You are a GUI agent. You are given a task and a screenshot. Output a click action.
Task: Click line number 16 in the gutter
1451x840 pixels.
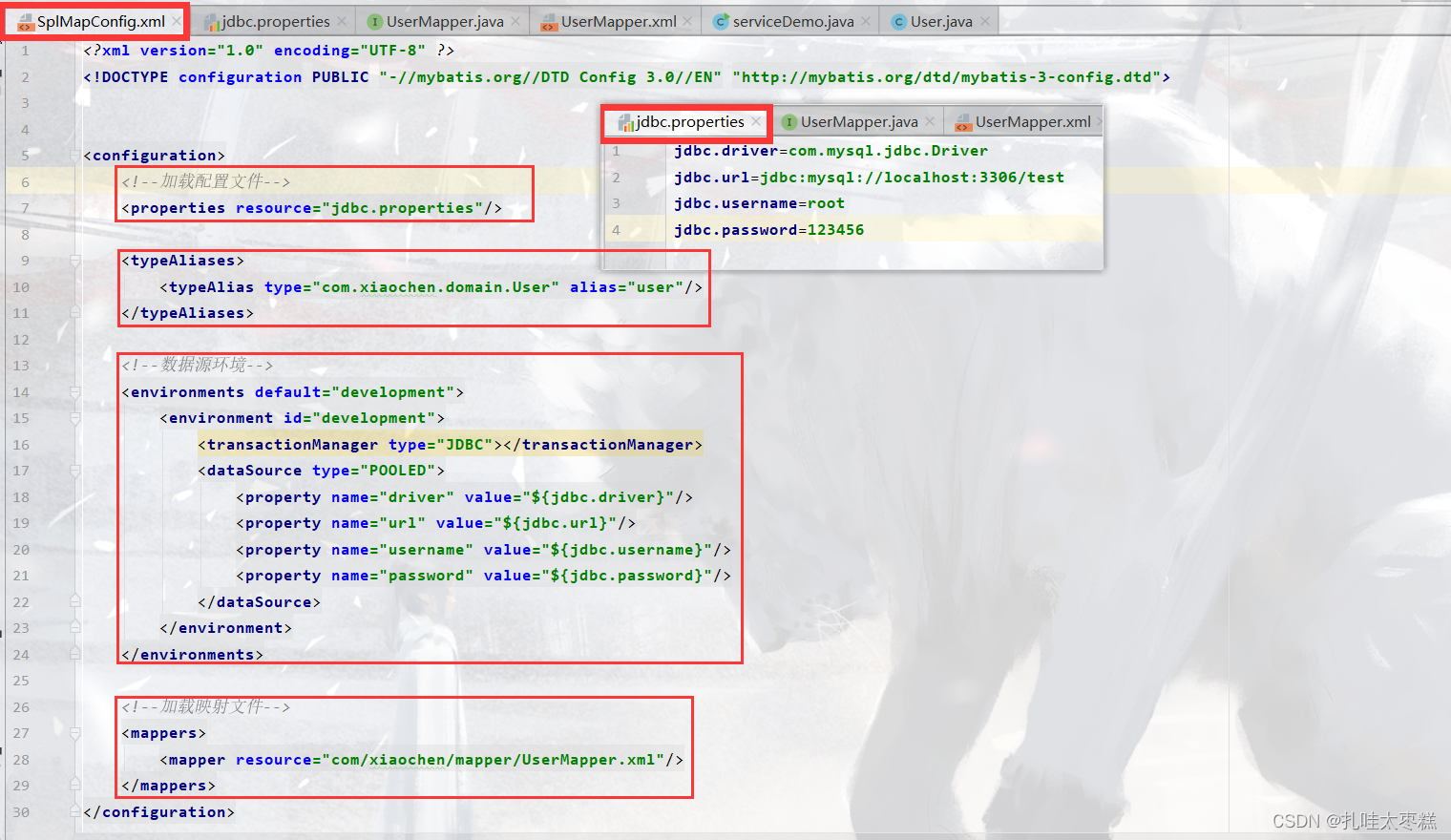point(21,445)
